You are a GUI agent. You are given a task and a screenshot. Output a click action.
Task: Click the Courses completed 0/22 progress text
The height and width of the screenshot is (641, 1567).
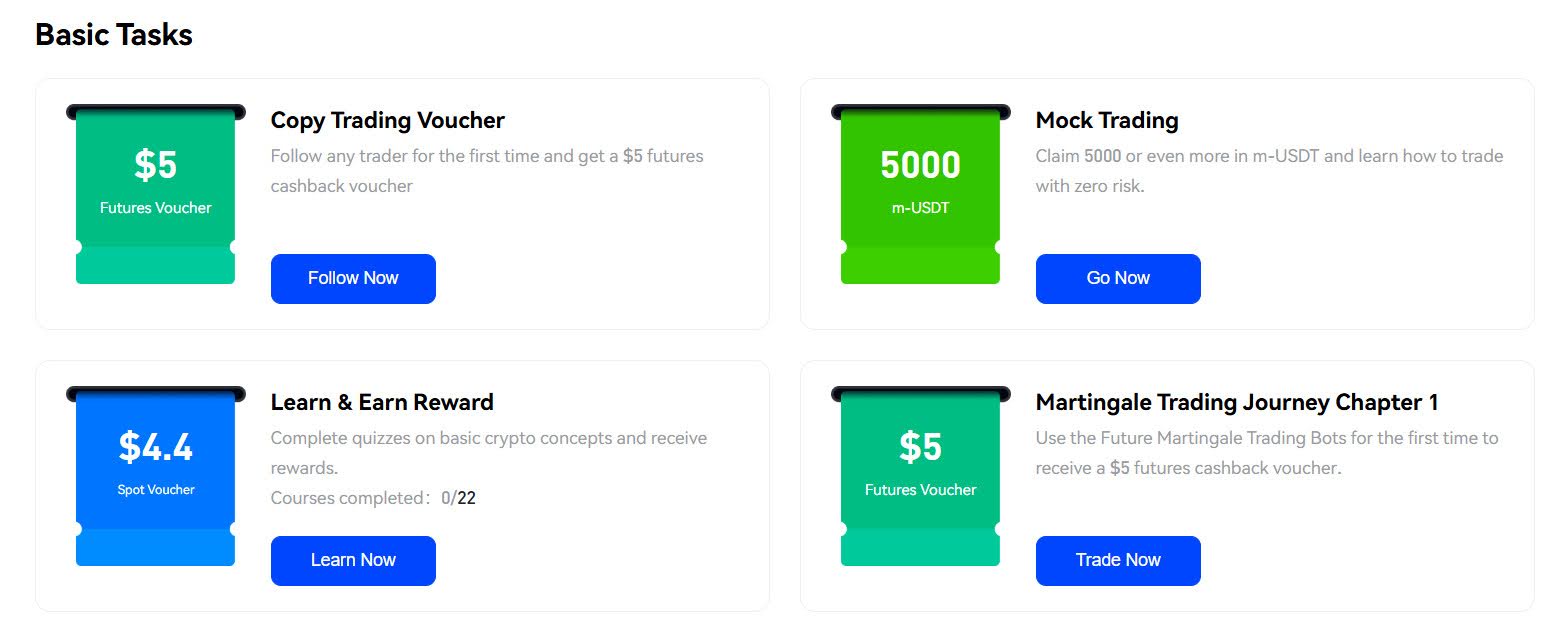pos(373,498)
